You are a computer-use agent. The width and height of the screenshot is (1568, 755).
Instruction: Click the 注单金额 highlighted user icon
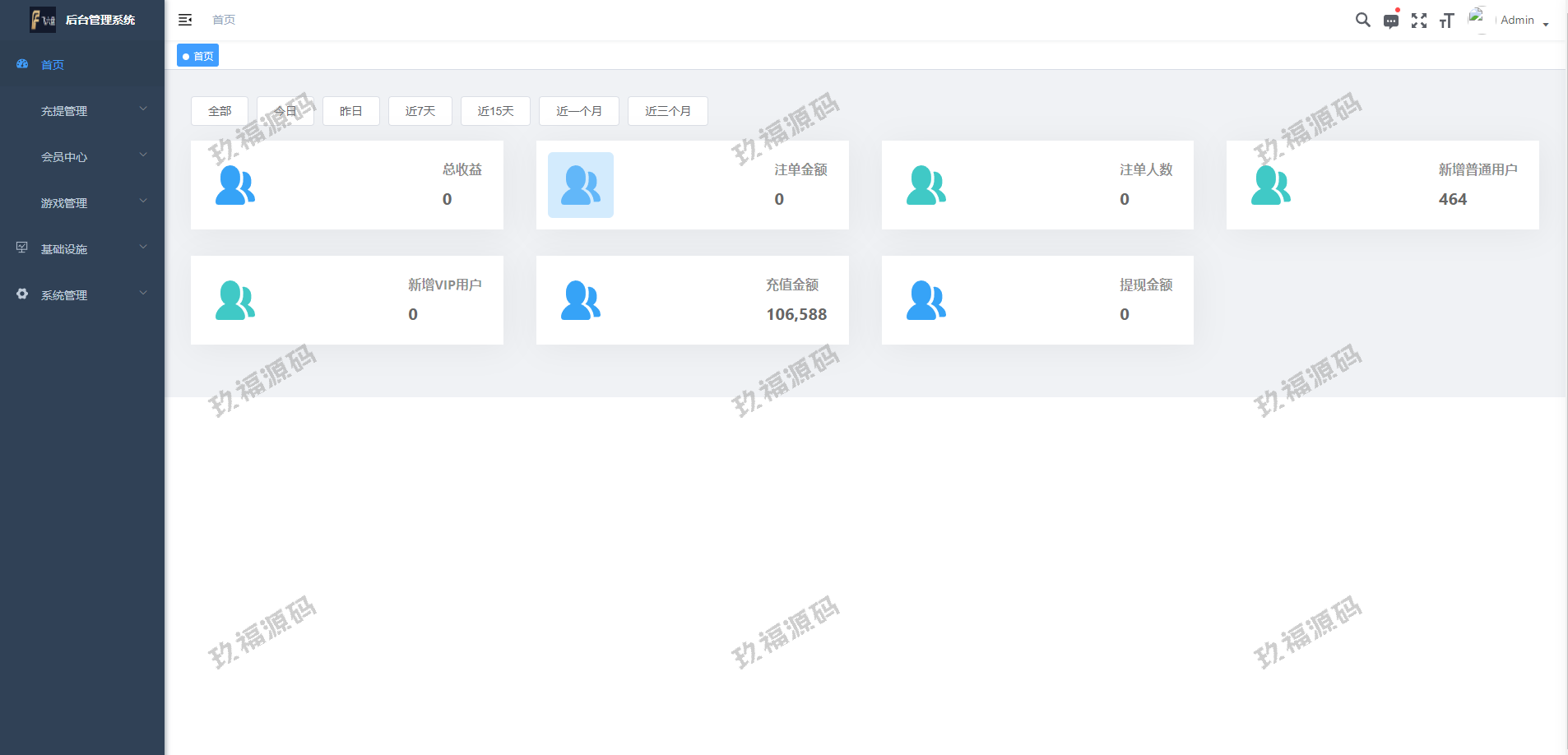click(x=580, y=185)
